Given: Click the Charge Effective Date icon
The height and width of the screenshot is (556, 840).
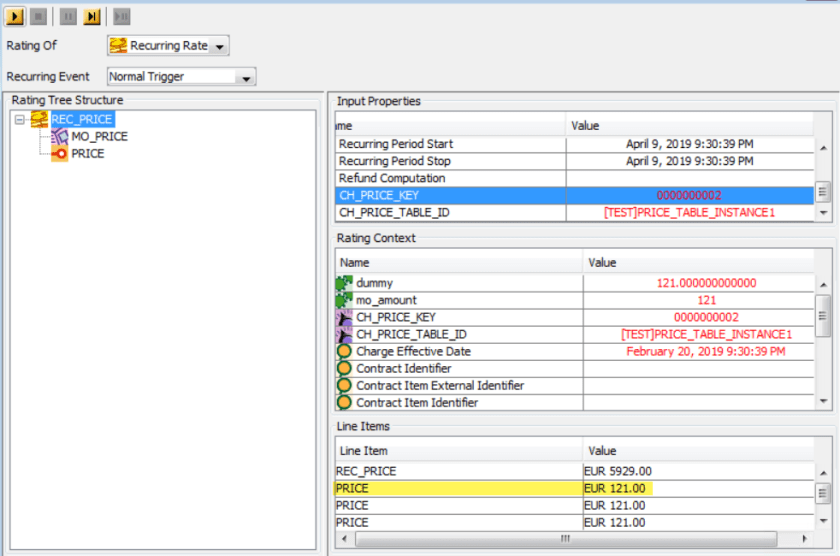Looking at the screenshot, I should (x=345, y=351).
